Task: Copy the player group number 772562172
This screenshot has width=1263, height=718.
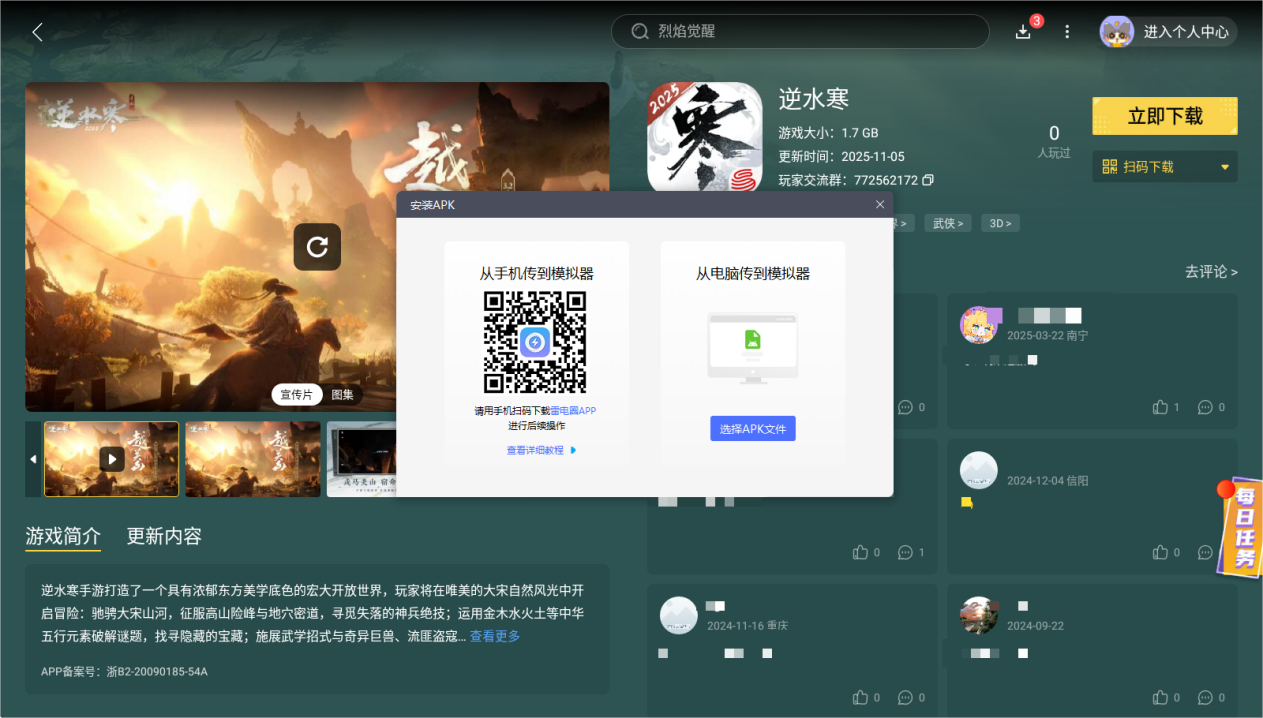Action: pyautogui.click(x=928, y=180)
